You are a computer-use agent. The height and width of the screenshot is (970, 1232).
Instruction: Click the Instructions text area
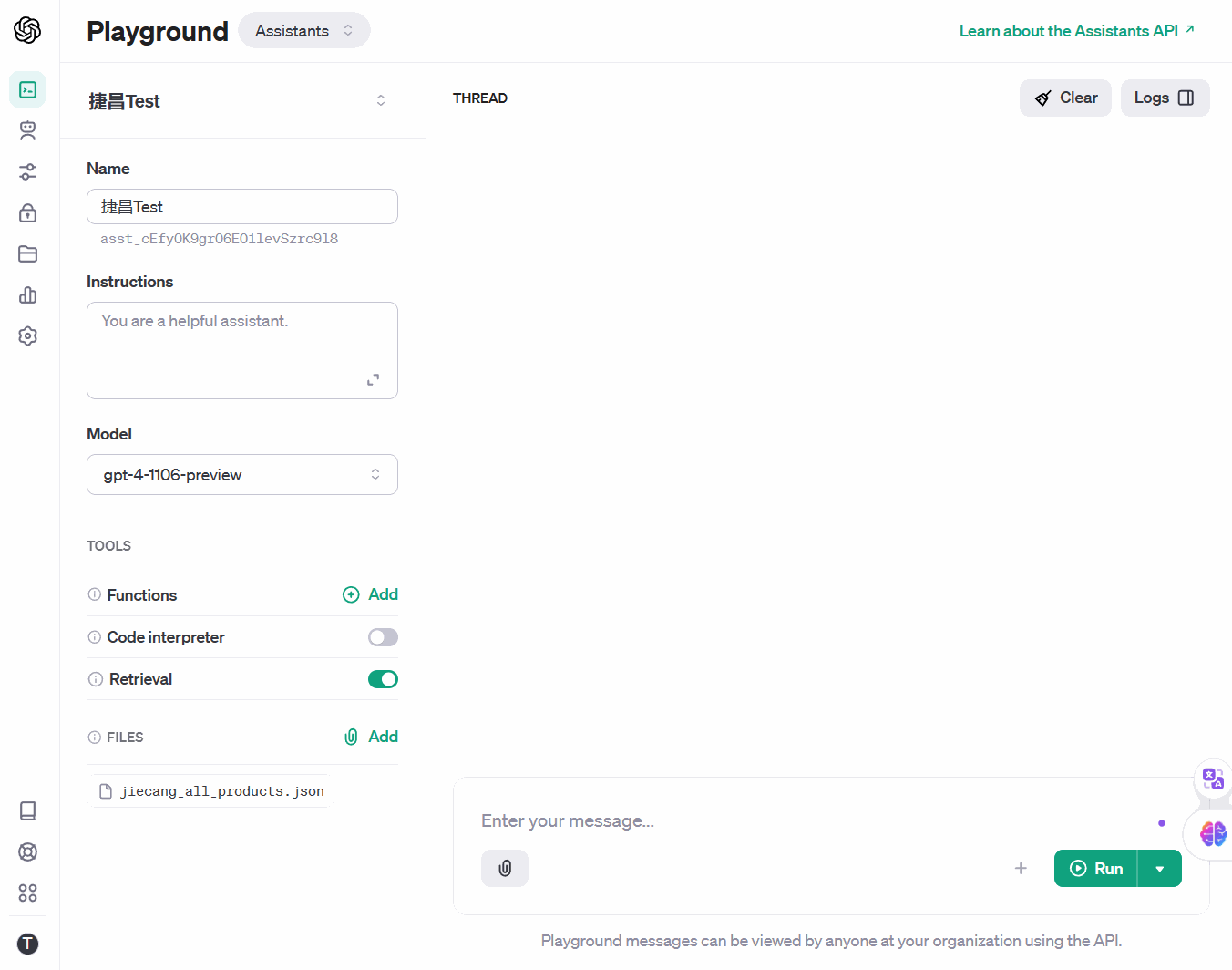coord(242,350)
